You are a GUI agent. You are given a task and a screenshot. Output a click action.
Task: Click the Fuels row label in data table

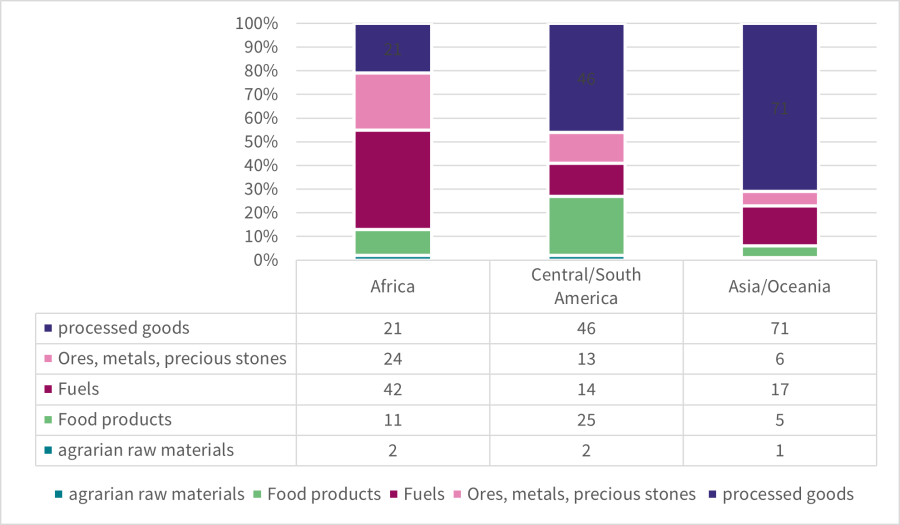pos(80,389)
